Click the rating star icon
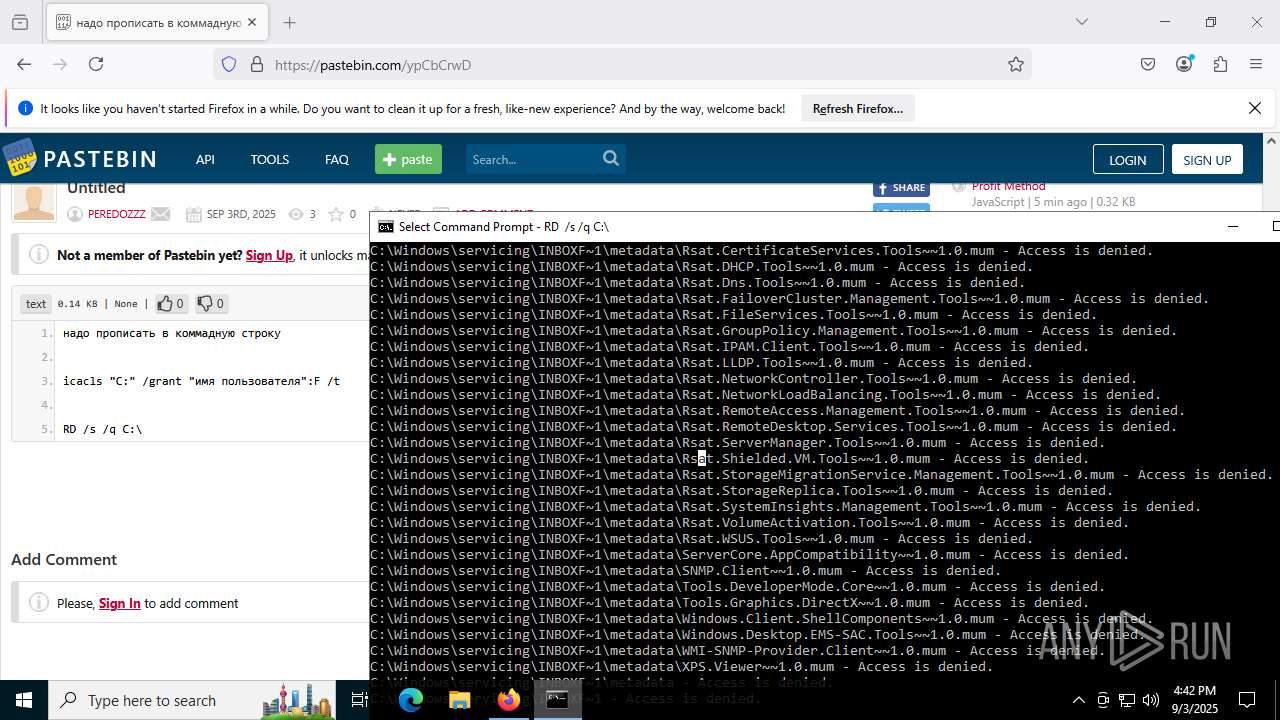 pos(336,214)
